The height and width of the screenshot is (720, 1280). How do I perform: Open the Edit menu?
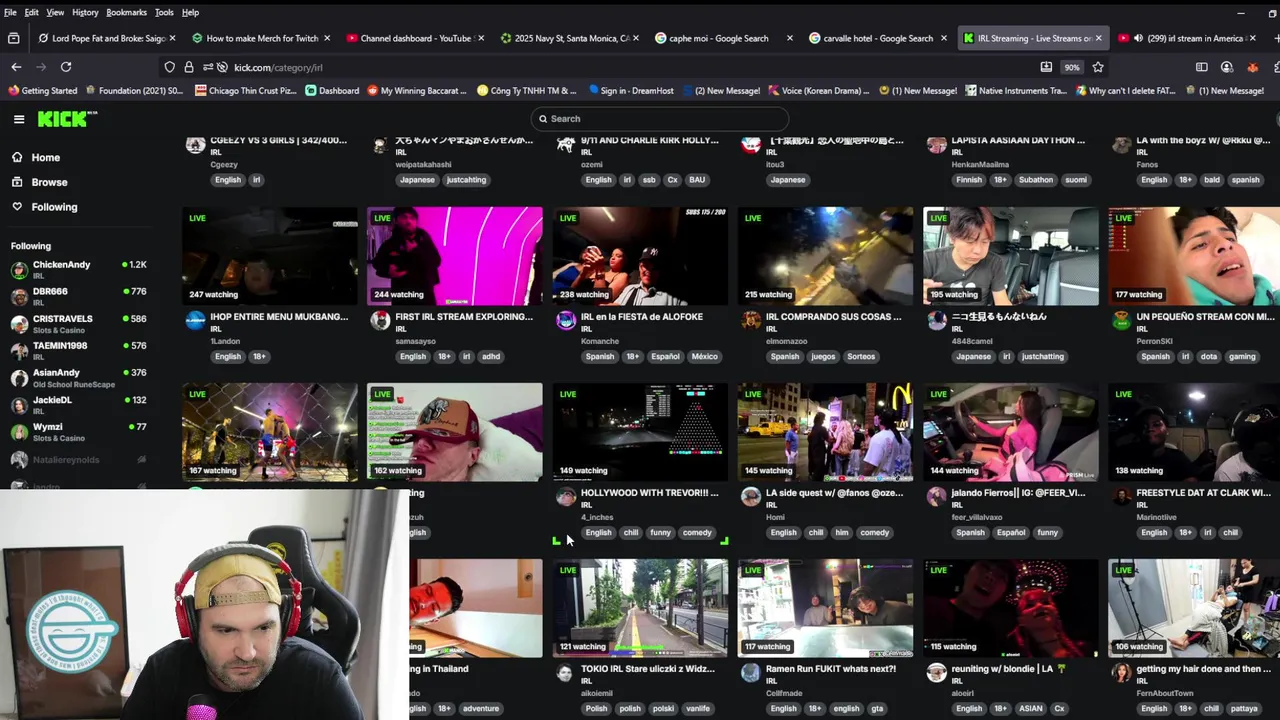click(32, 12)
